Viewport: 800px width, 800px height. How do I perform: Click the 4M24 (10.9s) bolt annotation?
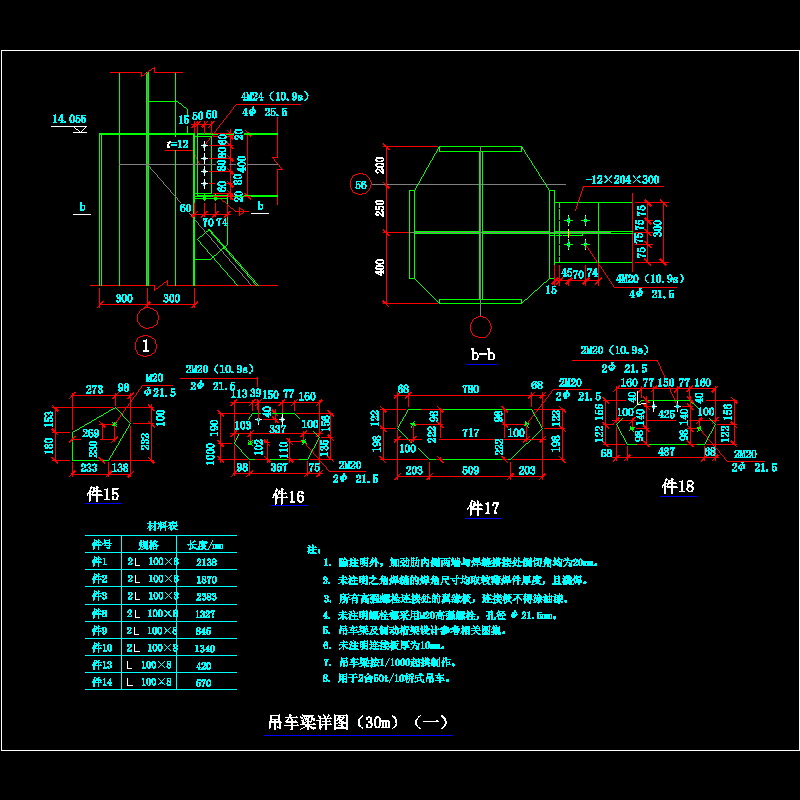(271, 97)
